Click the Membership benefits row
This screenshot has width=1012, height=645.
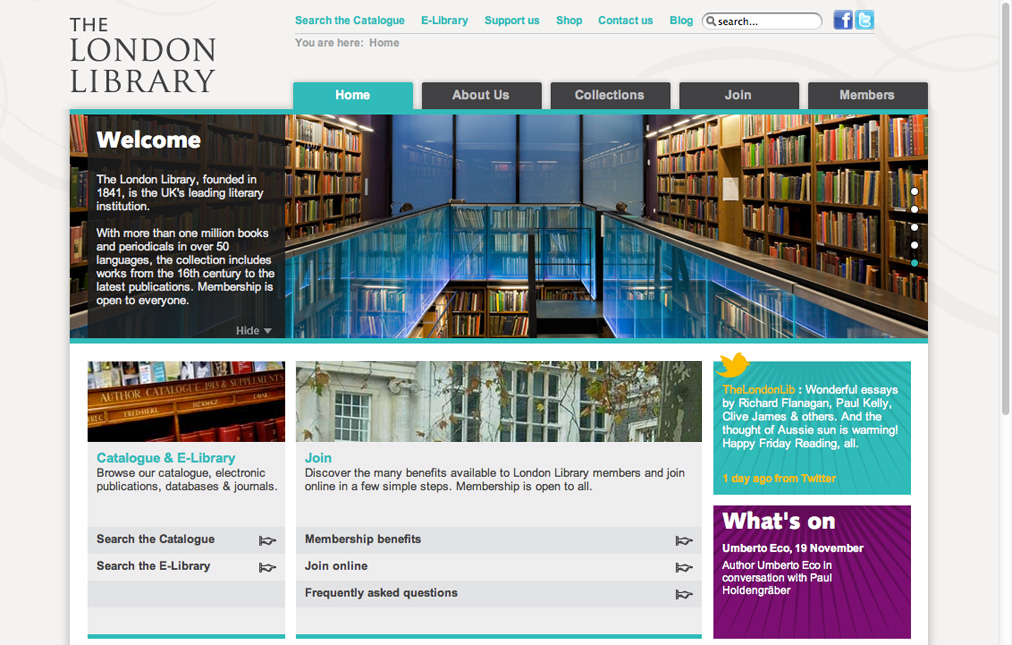(499, 540)
